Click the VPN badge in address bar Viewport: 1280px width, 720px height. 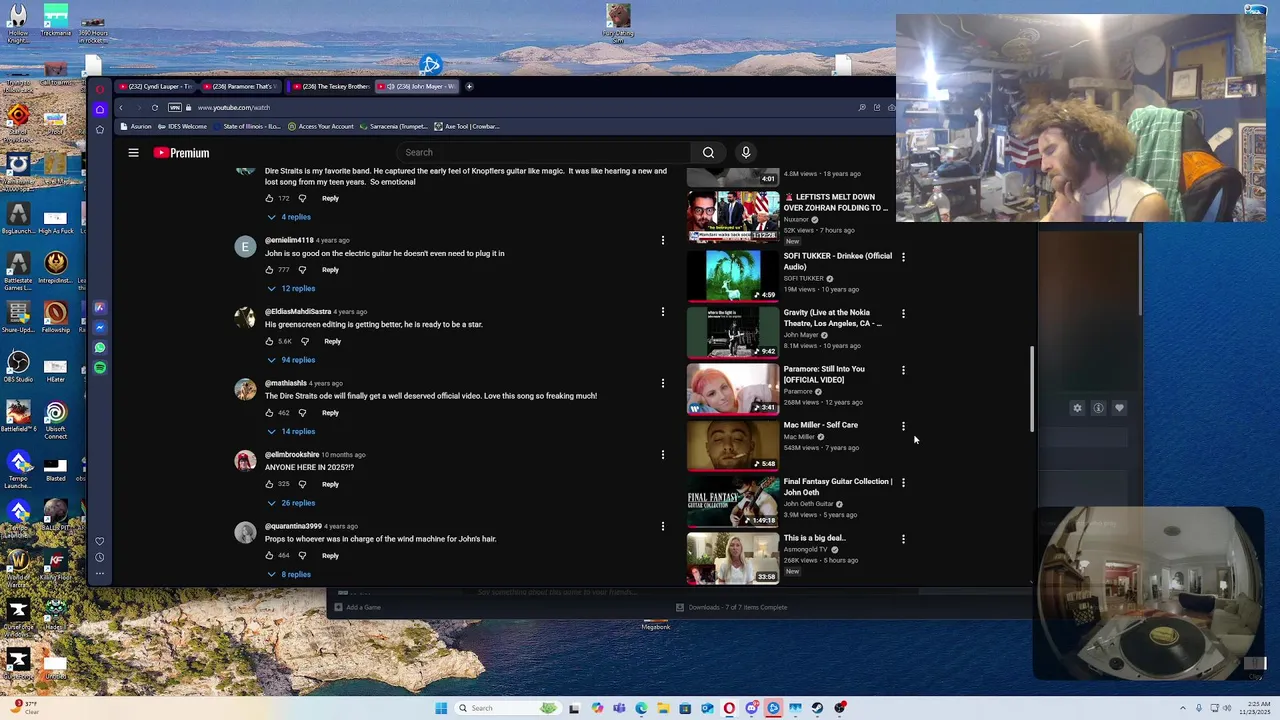coord(175,107)
